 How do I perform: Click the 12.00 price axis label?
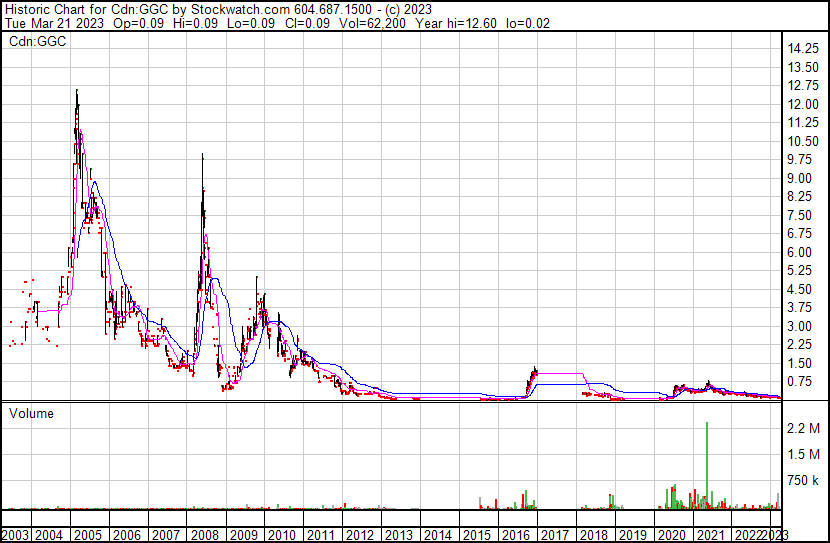tap(805, 105)
